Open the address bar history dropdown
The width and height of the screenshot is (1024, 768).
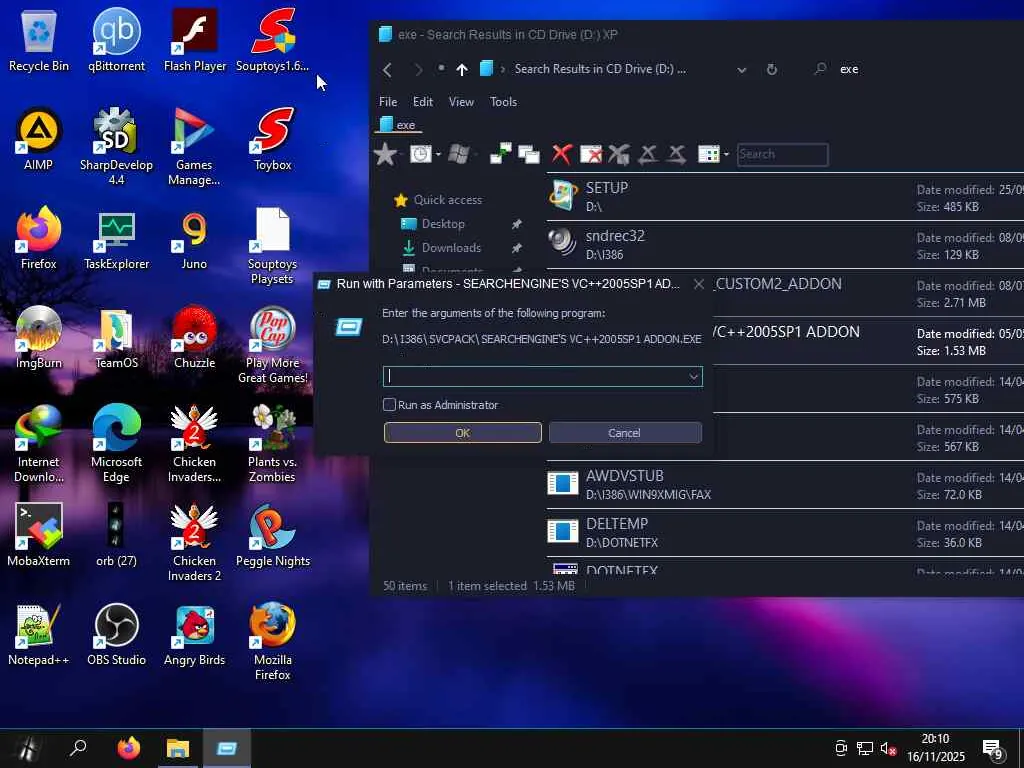[x=741, y=69]
